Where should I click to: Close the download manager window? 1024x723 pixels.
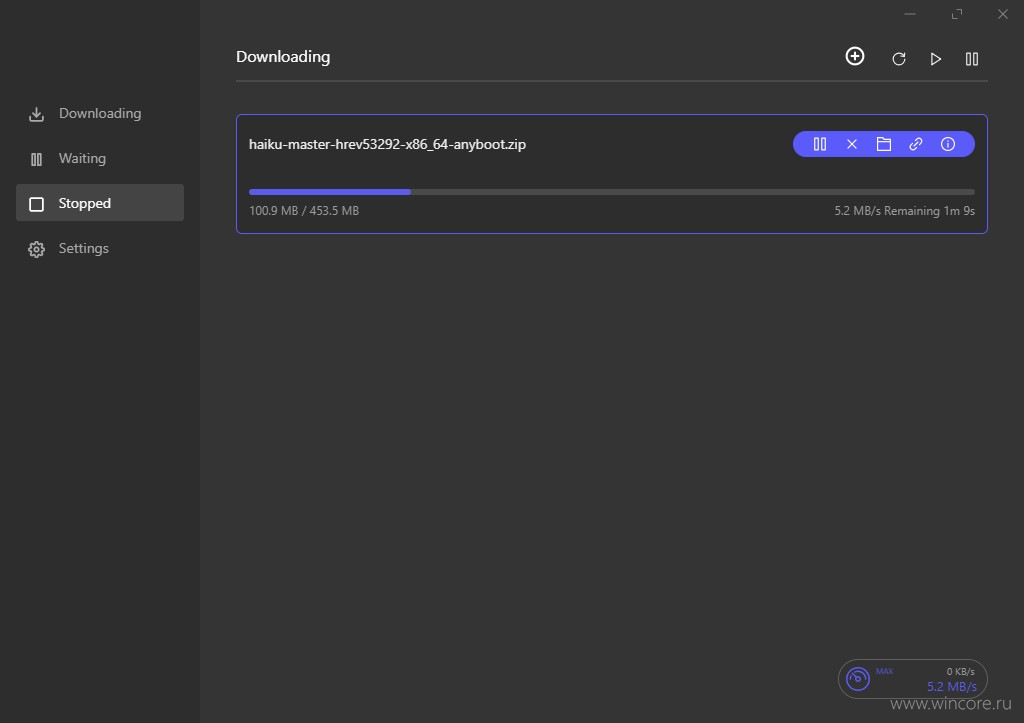(1002, 14)
